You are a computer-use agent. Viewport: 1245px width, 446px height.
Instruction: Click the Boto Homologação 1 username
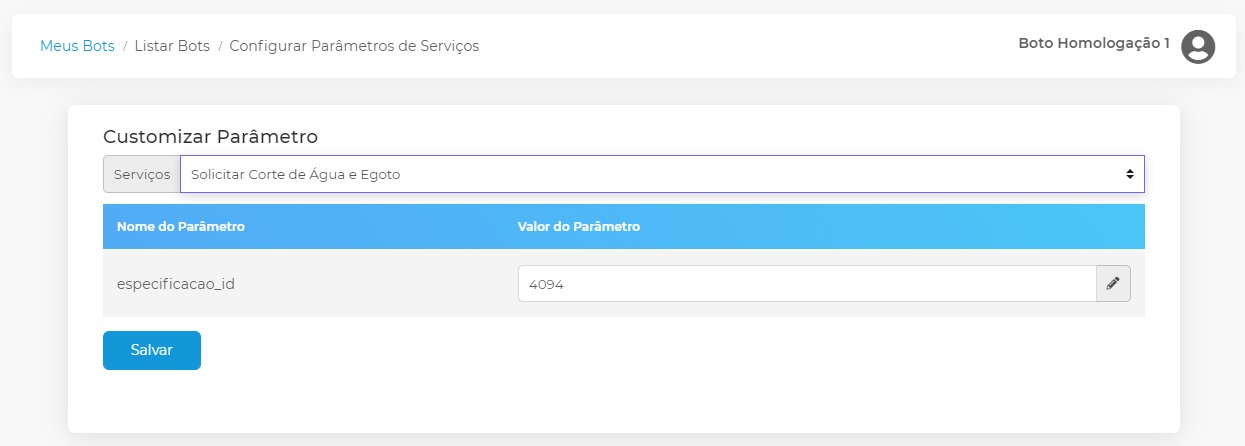tap(1093, 44)
